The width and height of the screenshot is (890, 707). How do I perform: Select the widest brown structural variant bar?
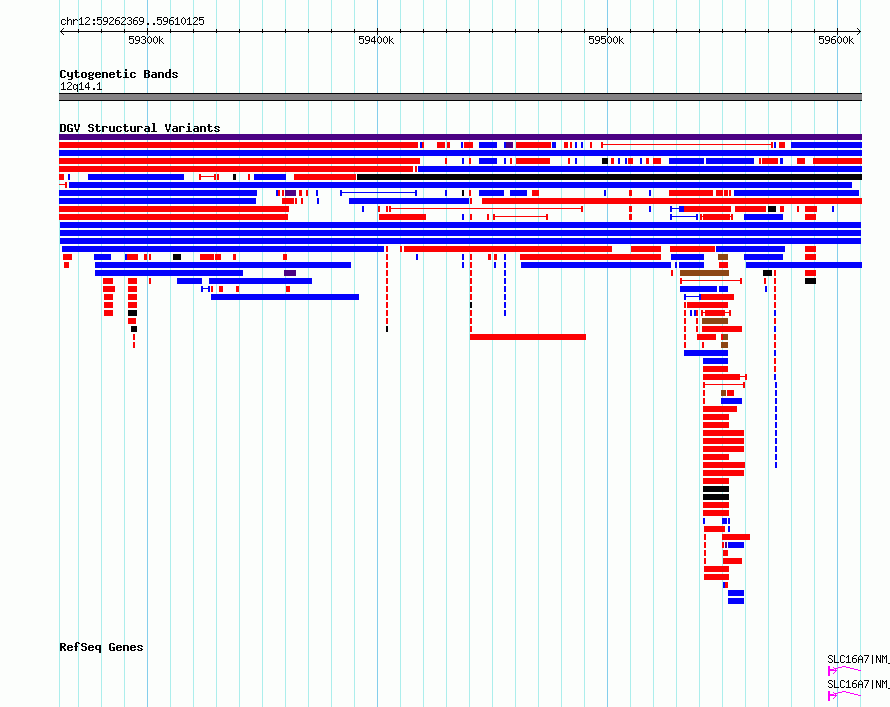[x=704, y=273]
